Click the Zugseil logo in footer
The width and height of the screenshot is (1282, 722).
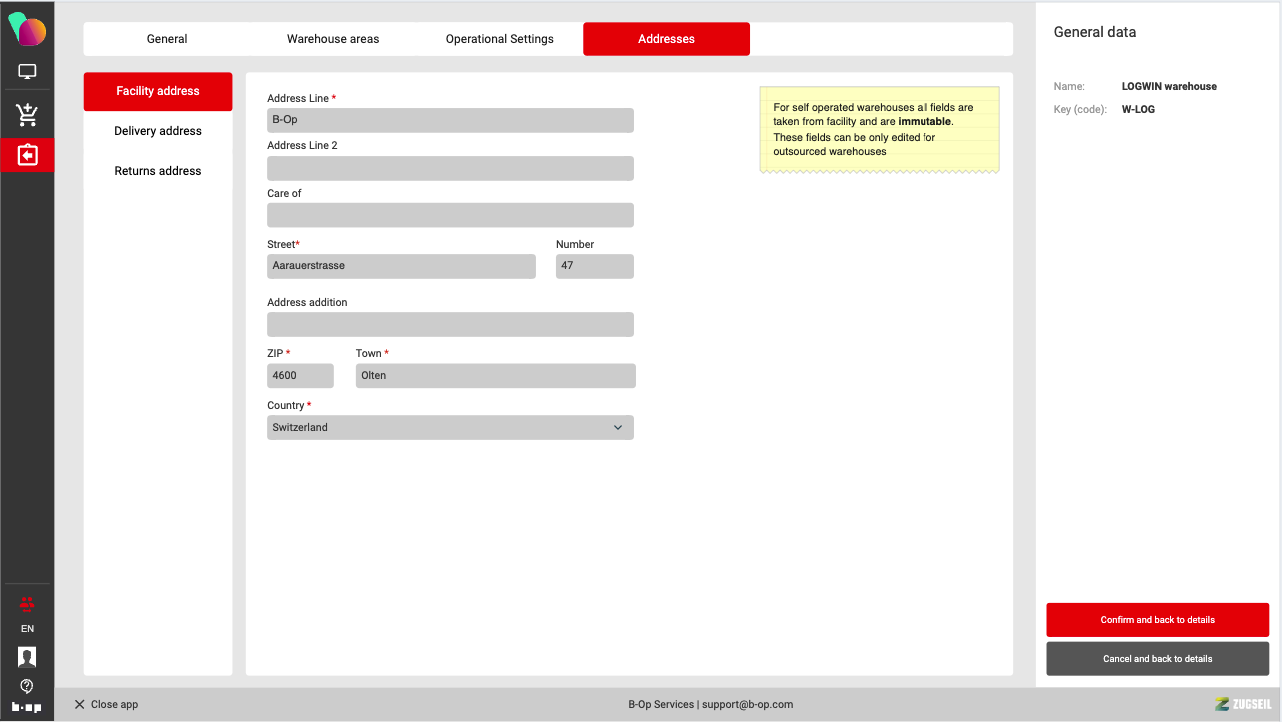[x=1243, y=704]
